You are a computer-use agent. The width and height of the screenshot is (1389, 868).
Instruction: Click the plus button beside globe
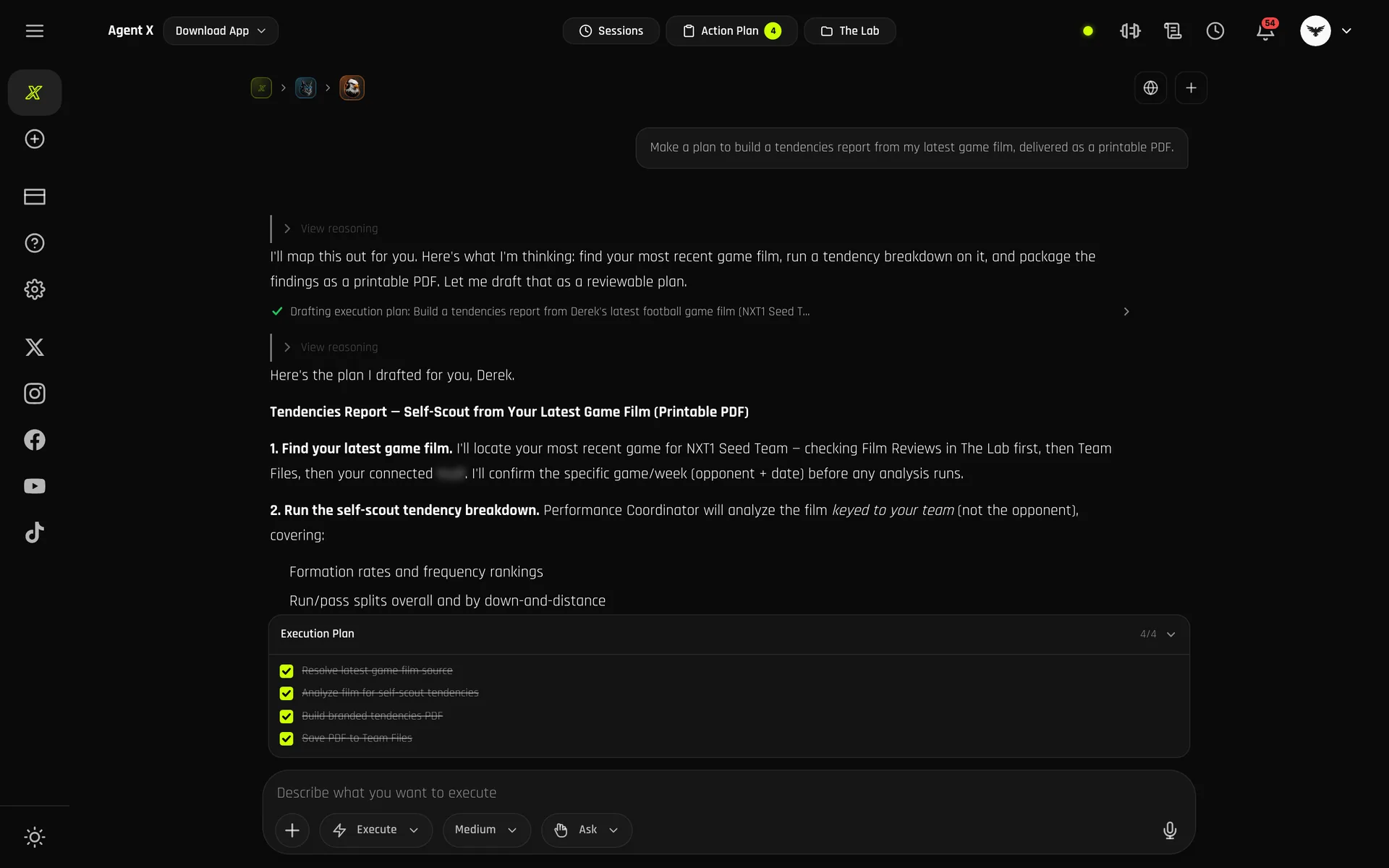[x=1191, y=88]
